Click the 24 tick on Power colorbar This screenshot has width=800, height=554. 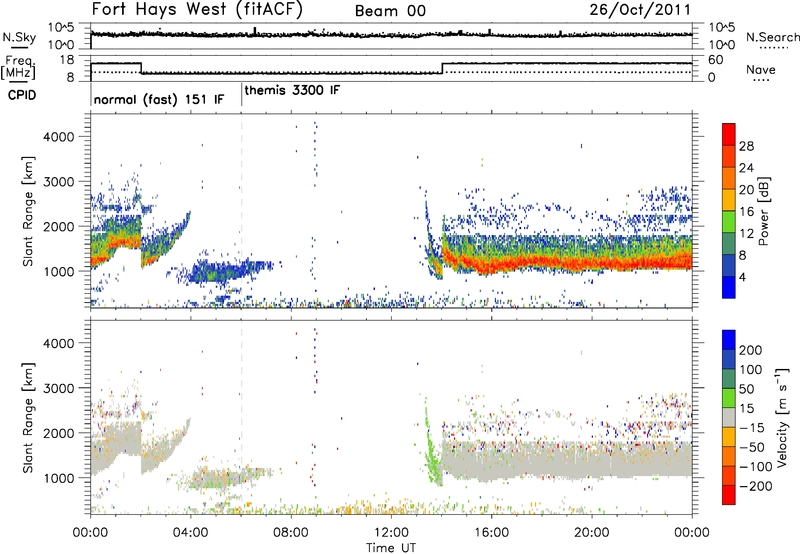tap(746, 168)
